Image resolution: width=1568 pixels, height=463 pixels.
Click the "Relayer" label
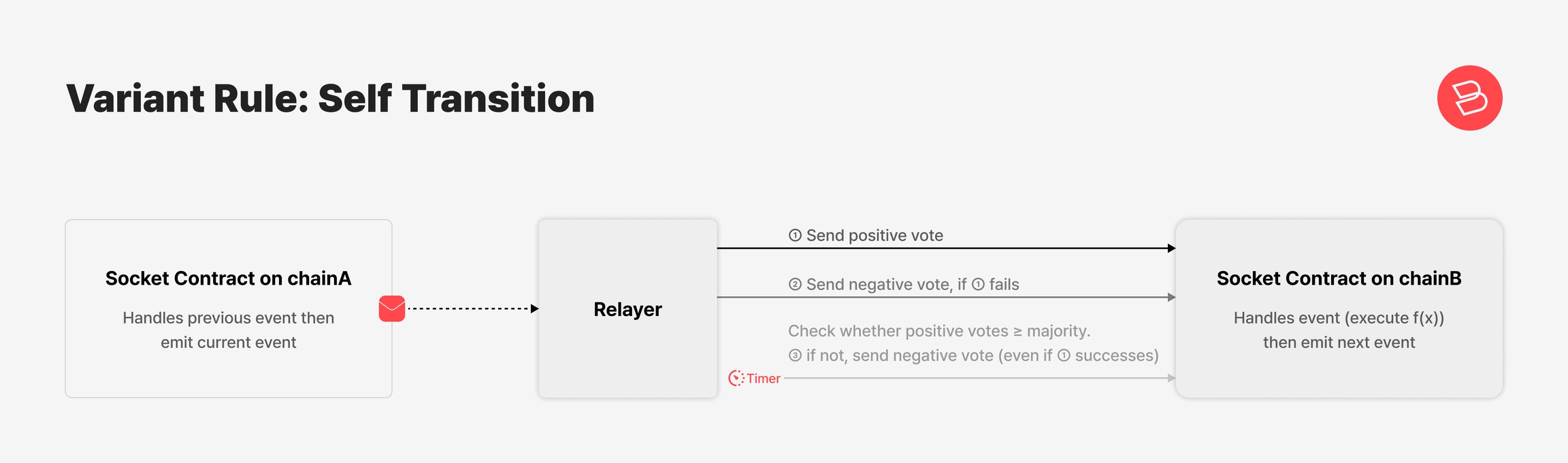tap(627, 309)
